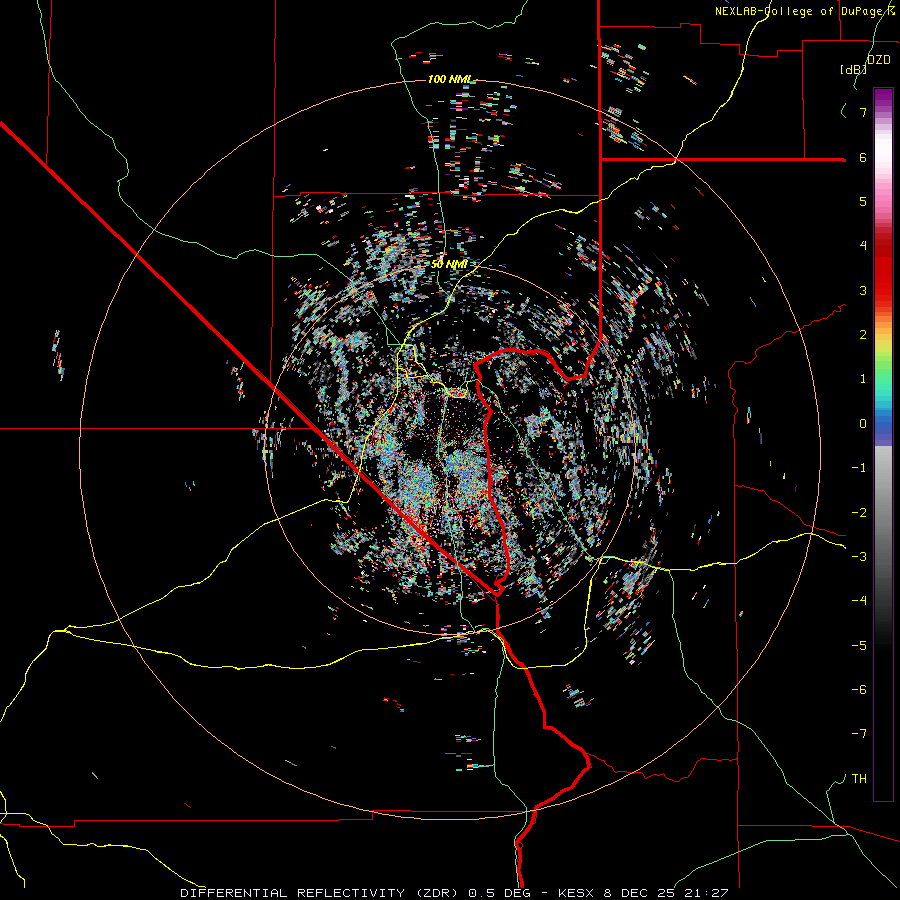
Task: Click the 4 value on the scale
Action: (x=863, y=246)
